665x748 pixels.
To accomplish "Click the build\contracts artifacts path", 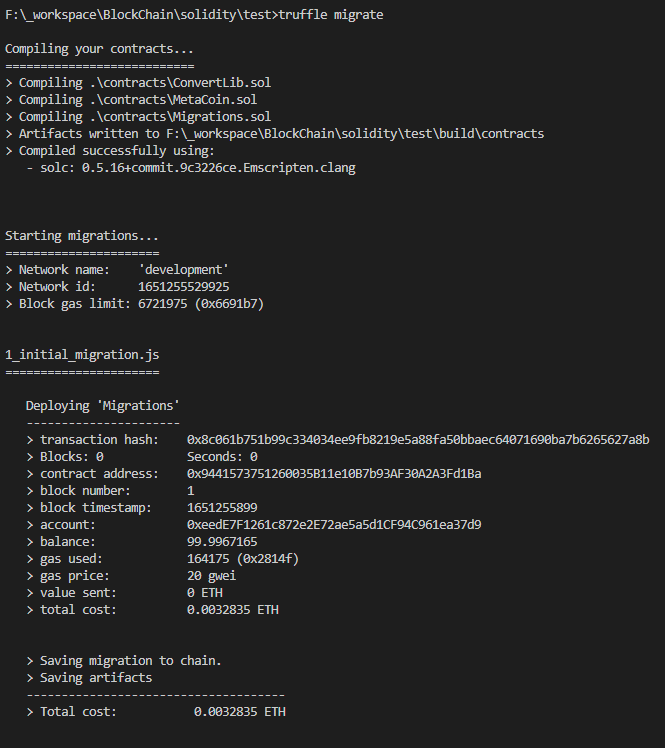I will point(355,134).
